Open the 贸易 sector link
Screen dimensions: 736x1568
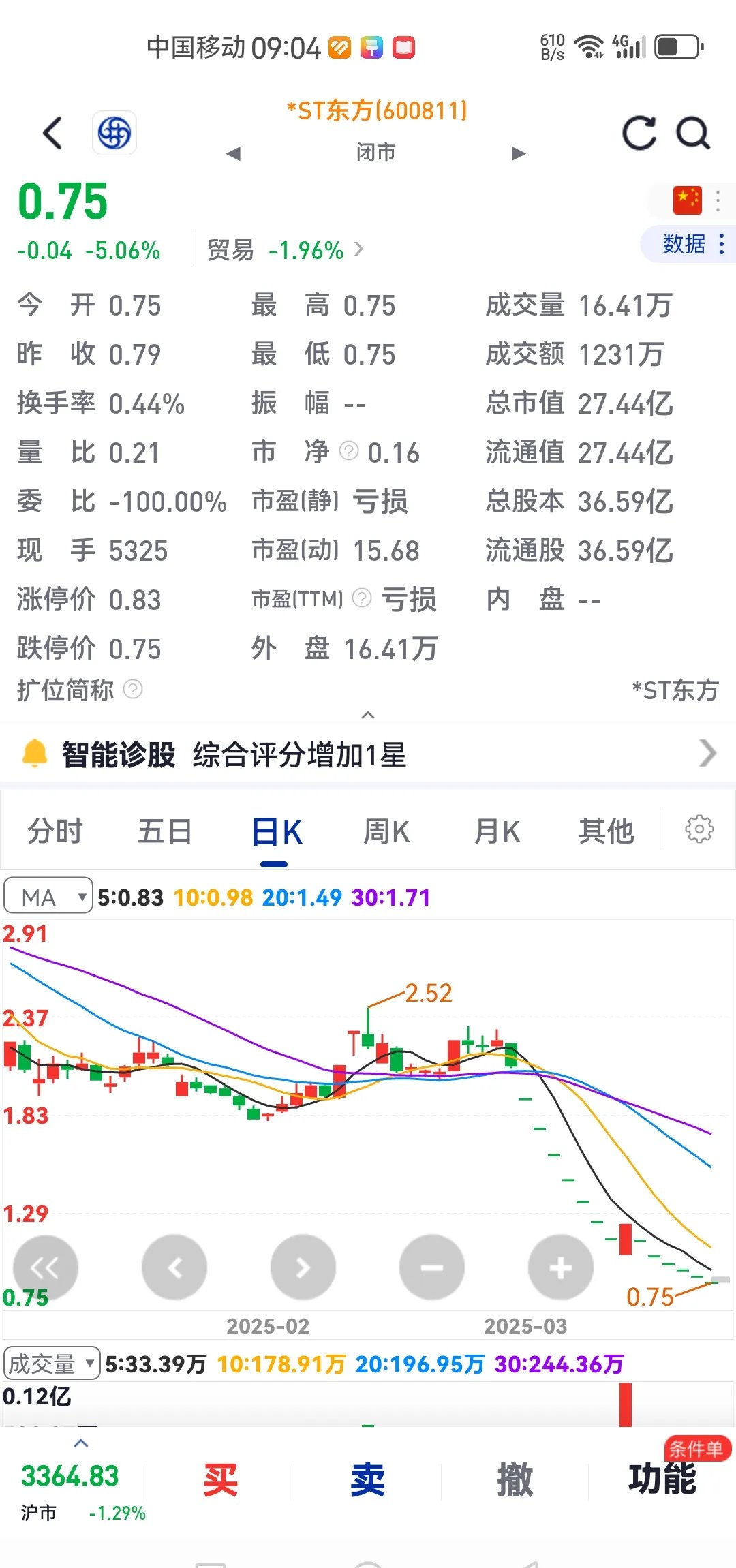coord(285,250)
